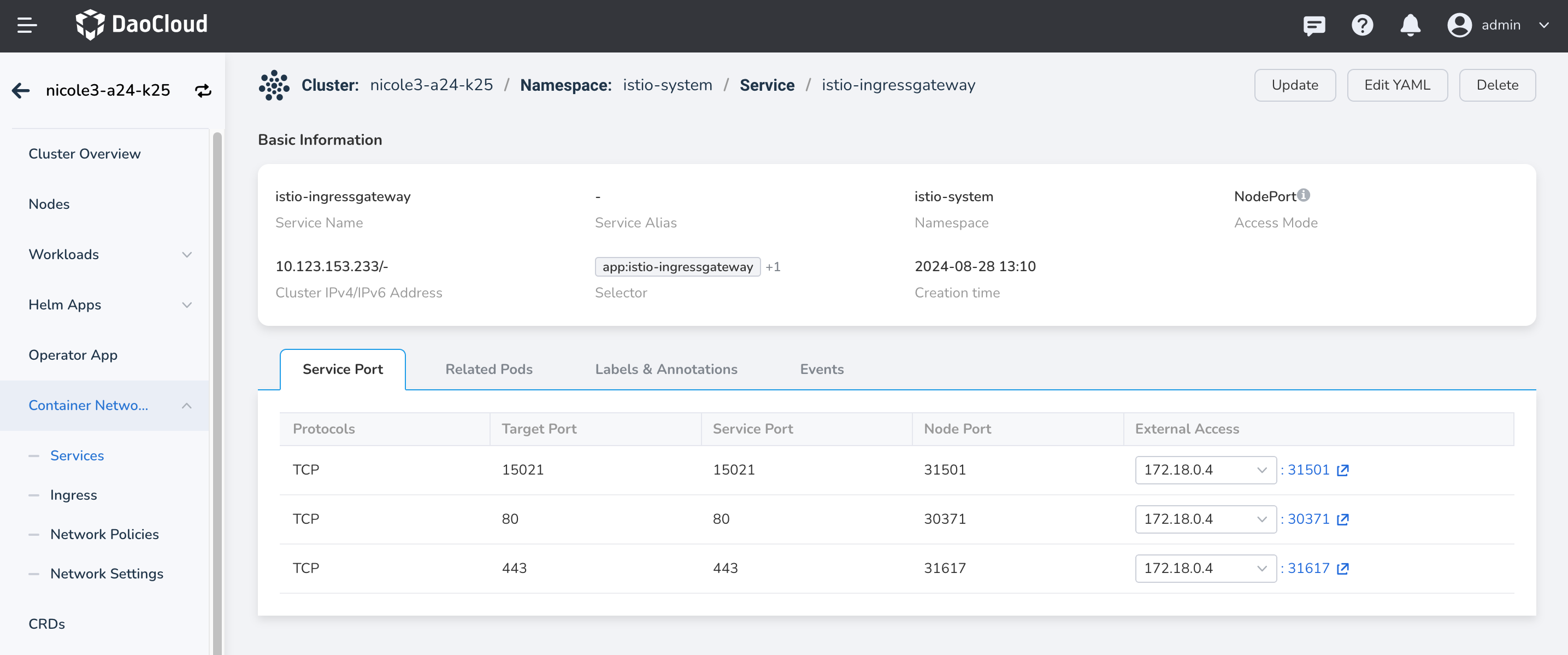Screen dimensions: 1568x655
Task: Click the Delete button
Action: (1497, 85)
